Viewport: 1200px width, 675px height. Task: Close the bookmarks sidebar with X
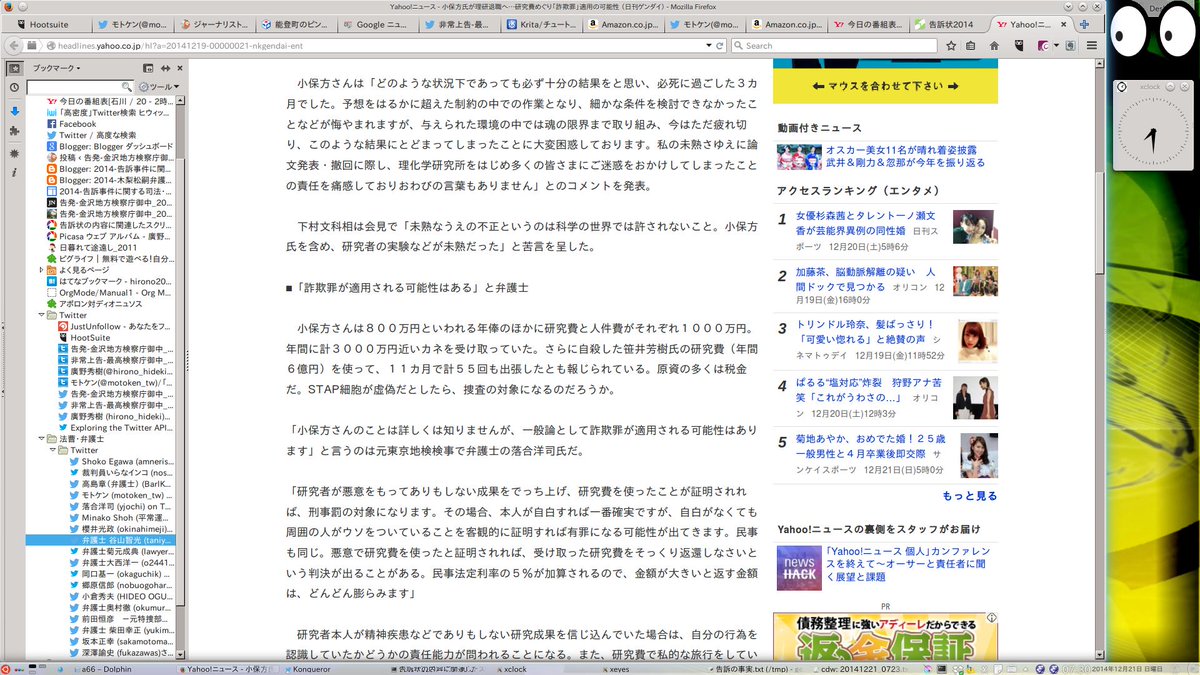[x=178, y=68]
